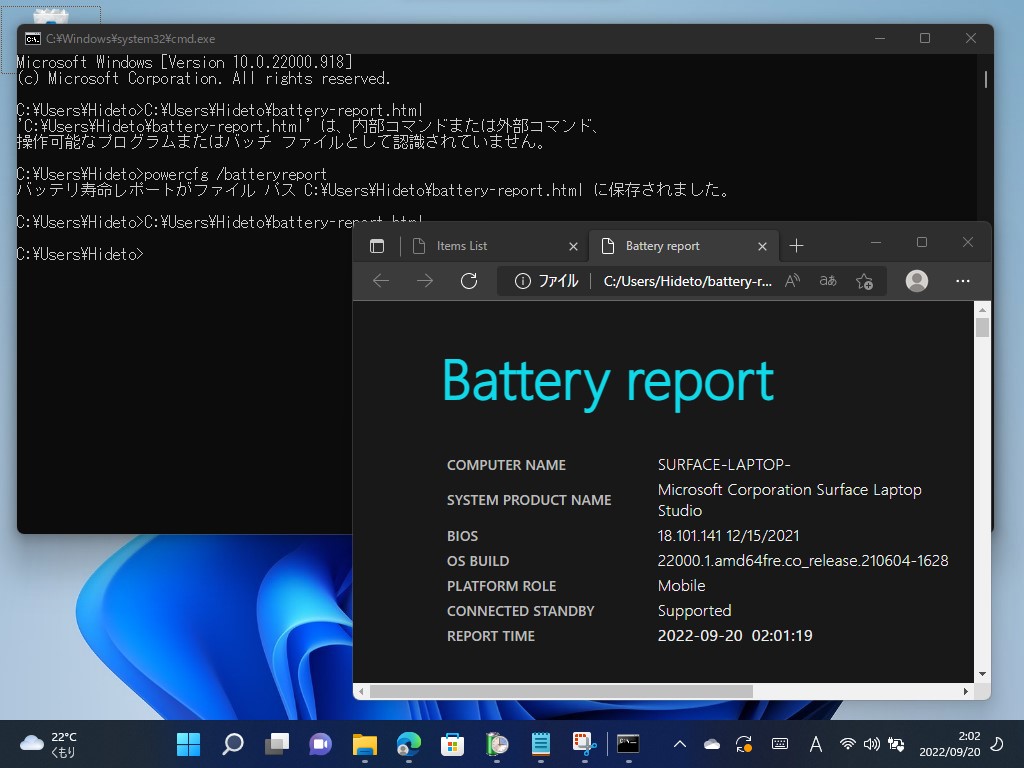Open Microsoft Store from the taskbar
The image size is (1024, 768).
(x=451, y=745)
